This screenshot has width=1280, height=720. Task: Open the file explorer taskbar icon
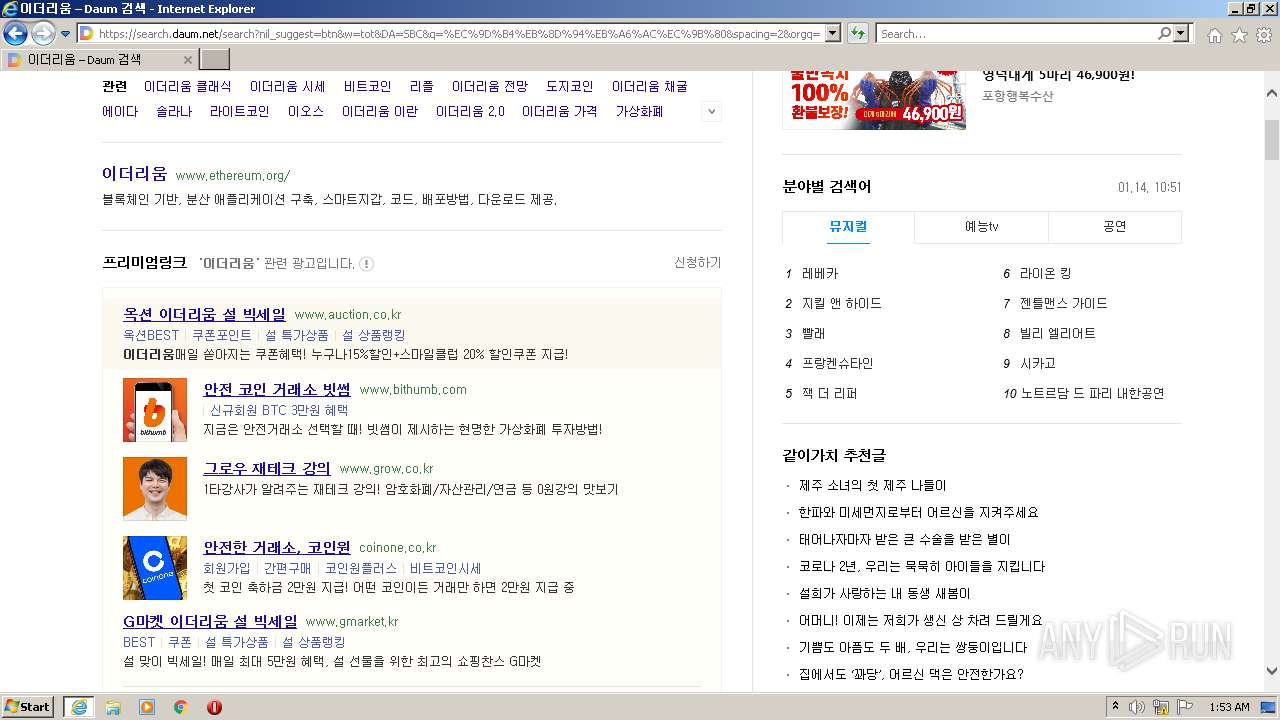click(x=113, y=707)
